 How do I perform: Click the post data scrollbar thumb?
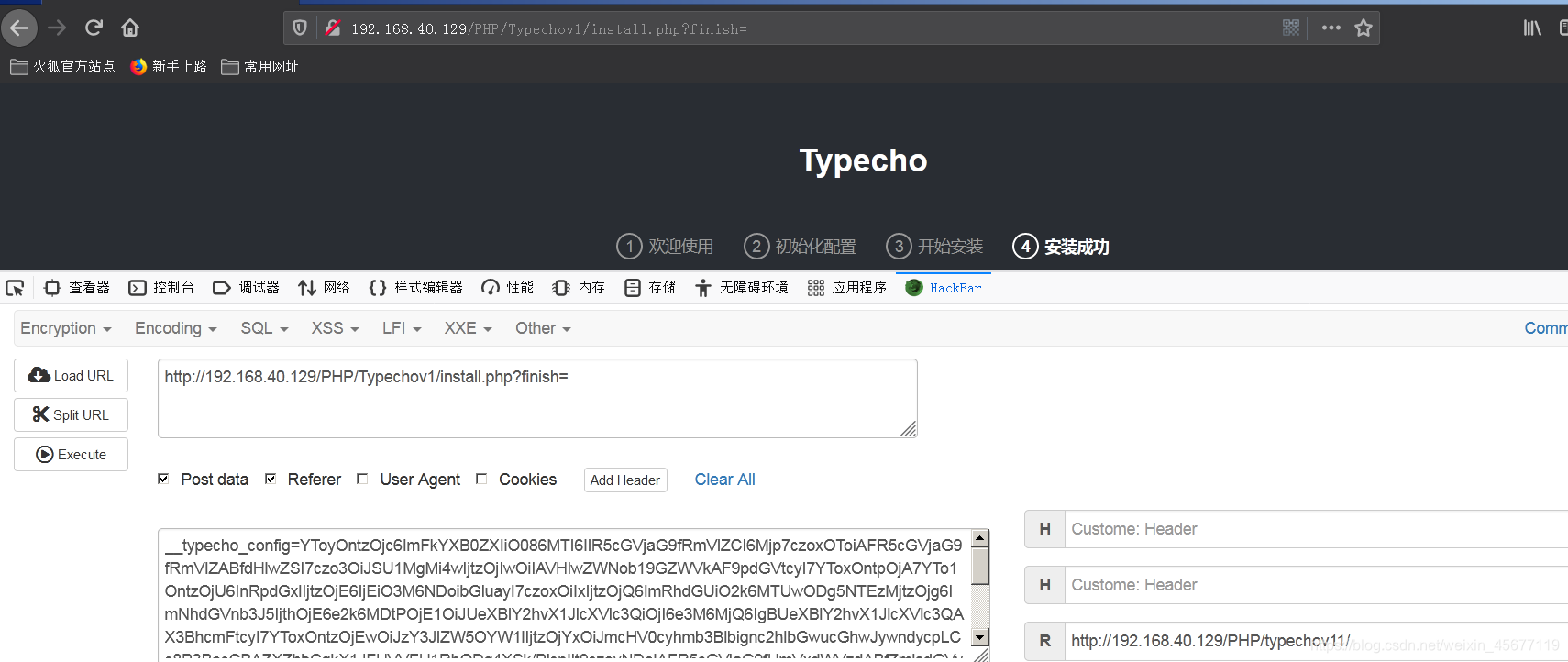point(980,566)
